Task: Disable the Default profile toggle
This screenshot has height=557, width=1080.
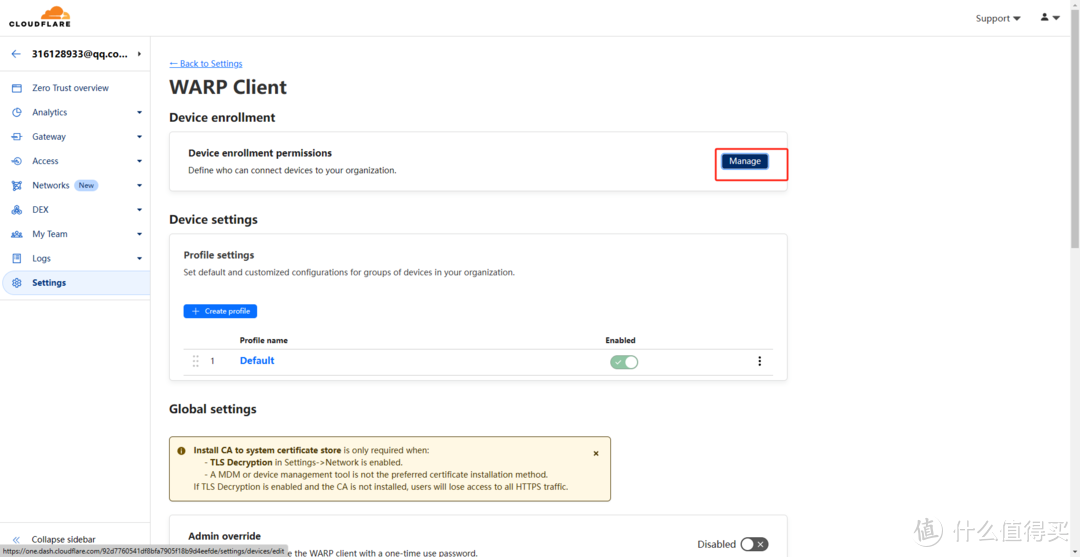Action: (x=624, y=361)
